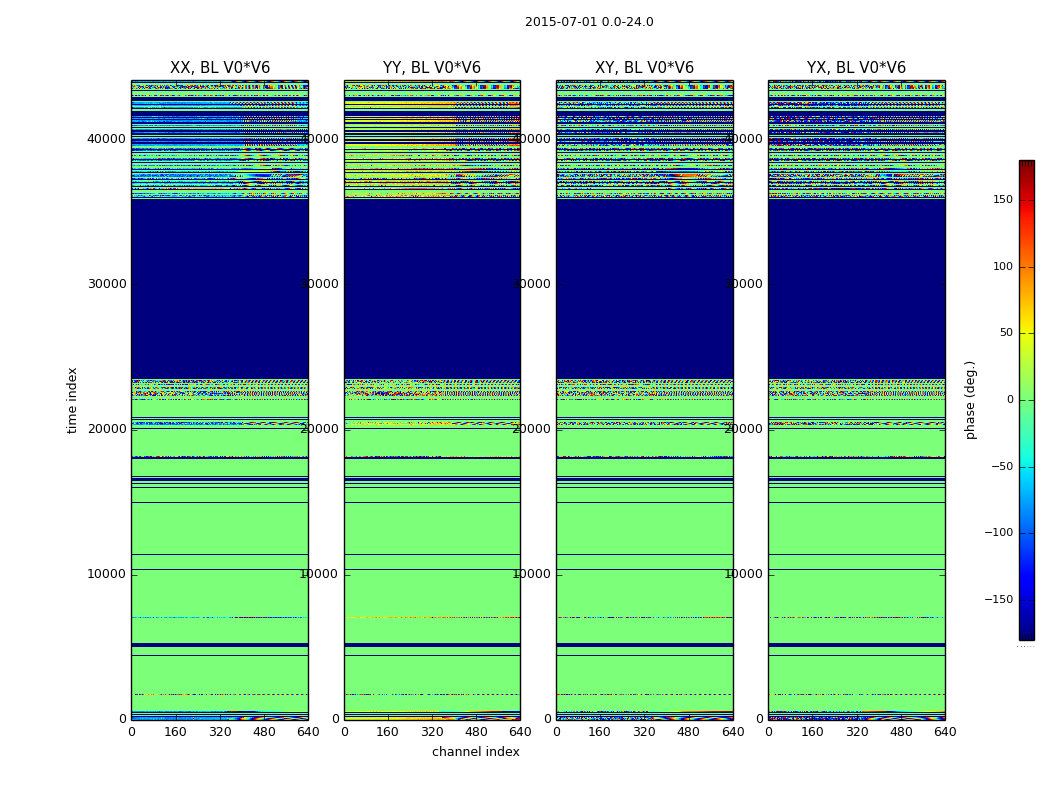Image resolution: width=1050 pixels, height=800 pixels.
Task: Click the 'channel index' x-axis label
Action: pyautogui.click(x=476, y=752)
